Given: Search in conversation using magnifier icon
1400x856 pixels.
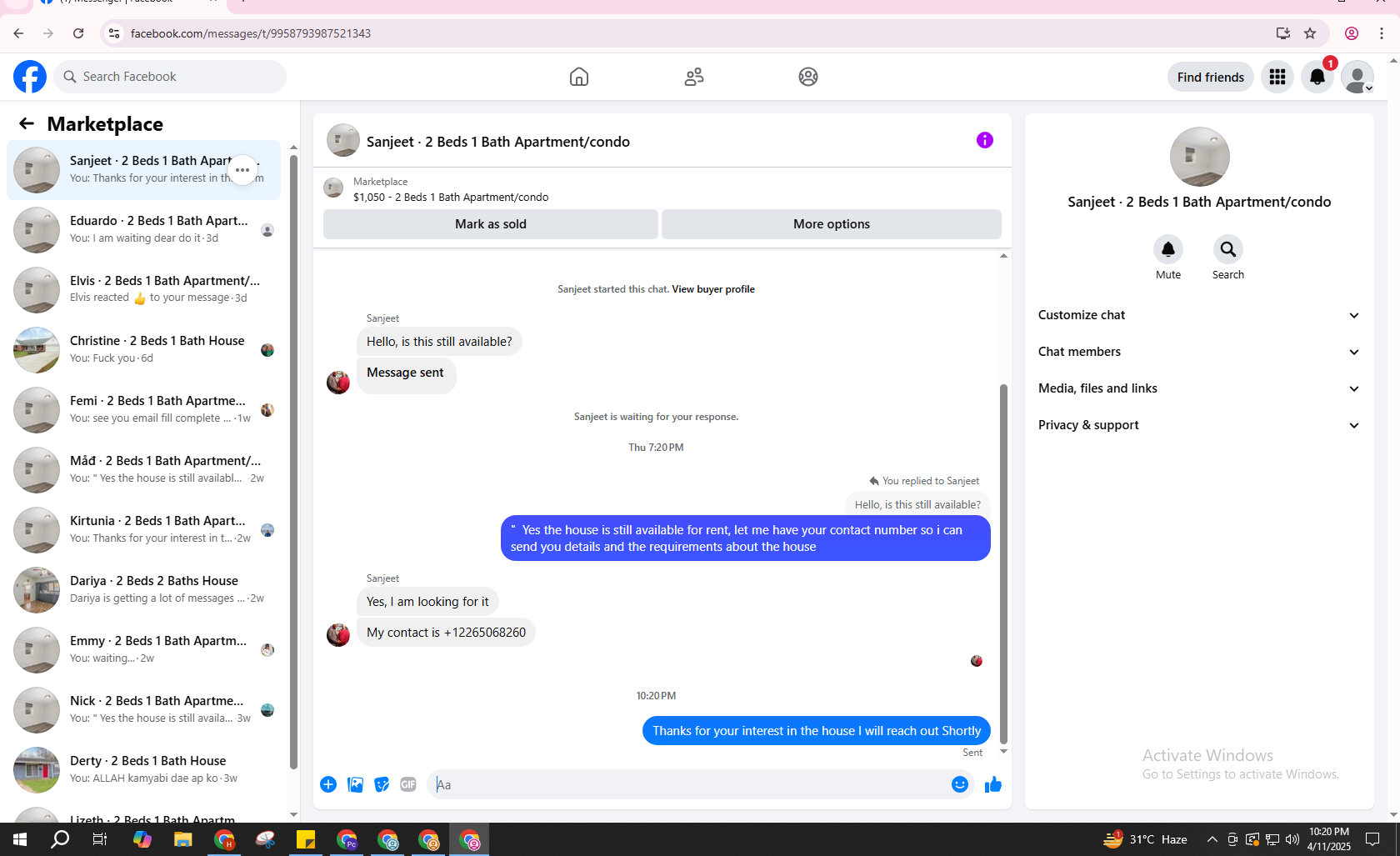Looking at the screenshot, I should click(x=1228, y=249).
